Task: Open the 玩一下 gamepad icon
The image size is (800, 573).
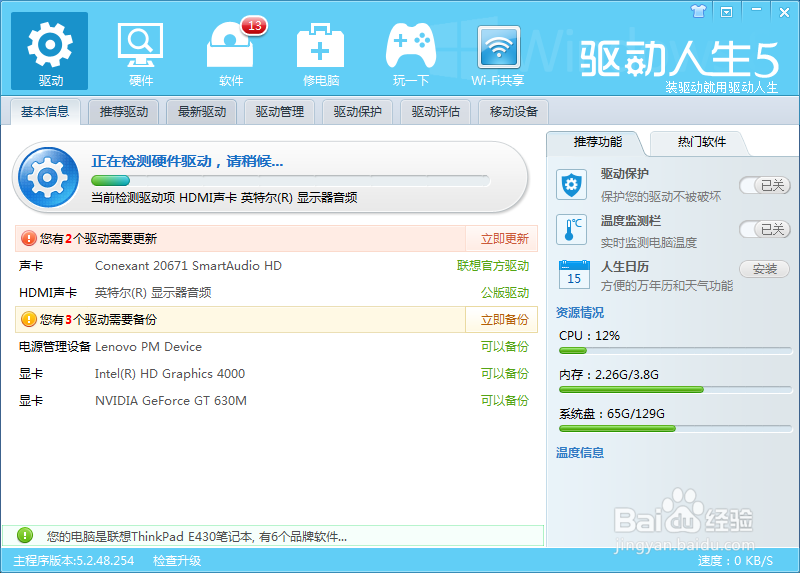Action: (x=411, y=54)
